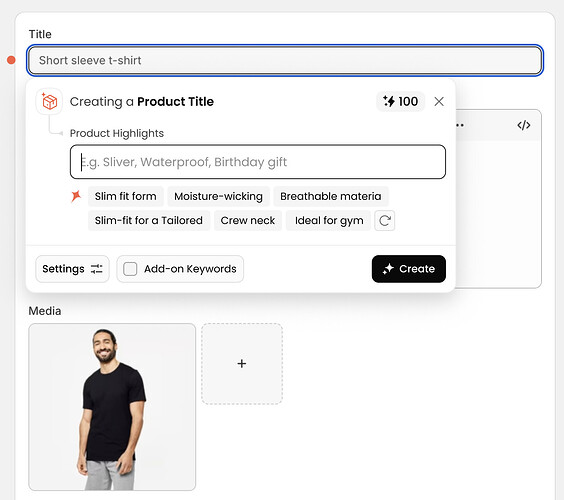Add the Crew neck highlight chip
The image size is (564, 500).
click(248, 220)
